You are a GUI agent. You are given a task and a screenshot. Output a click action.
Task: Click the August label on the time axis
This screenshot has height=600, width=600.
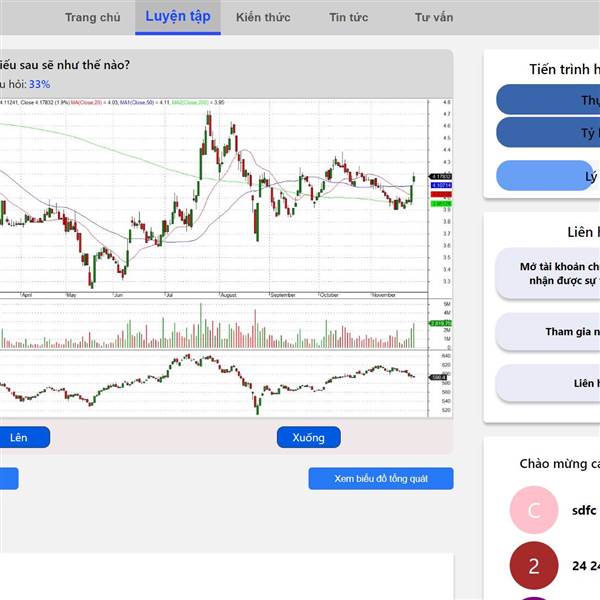(228, 295)
